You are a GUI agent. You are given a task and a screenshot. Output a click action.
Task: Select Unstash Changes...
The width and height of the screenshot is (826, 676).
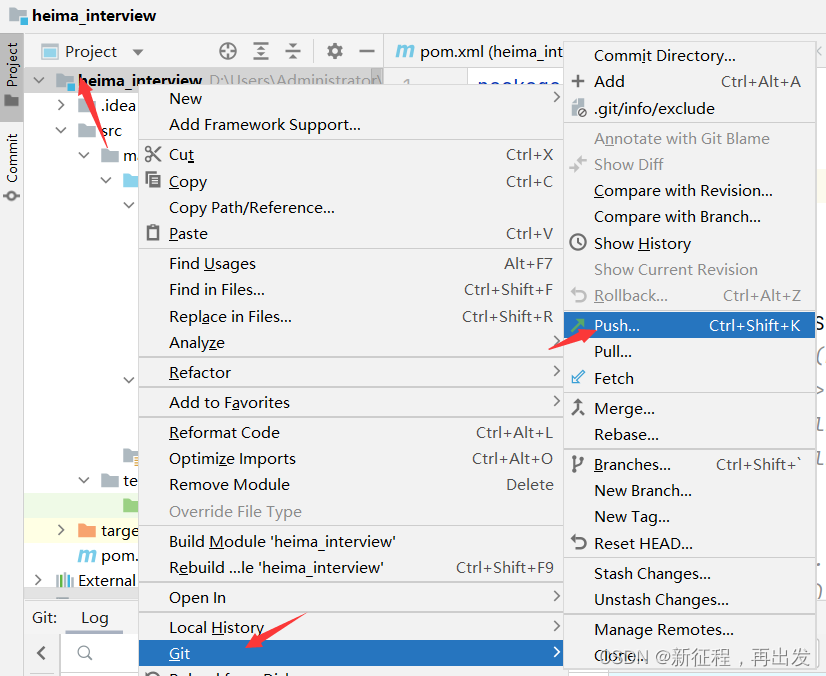click(x=690, y=600)
